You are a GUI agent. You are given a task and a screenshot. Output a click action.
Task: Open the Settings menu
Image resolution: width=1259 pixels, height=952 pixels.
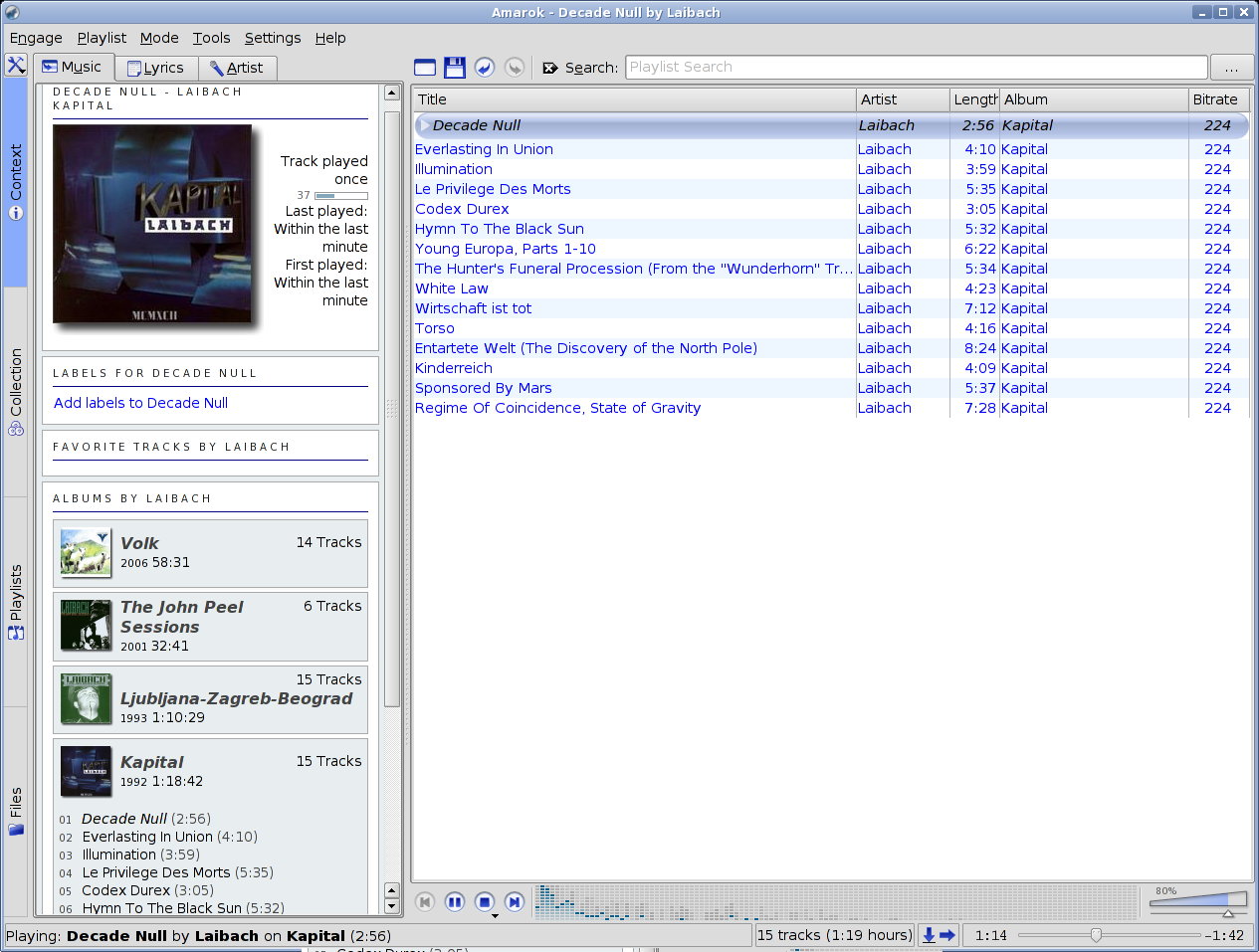pyautogui.click(x=273, y=38)
